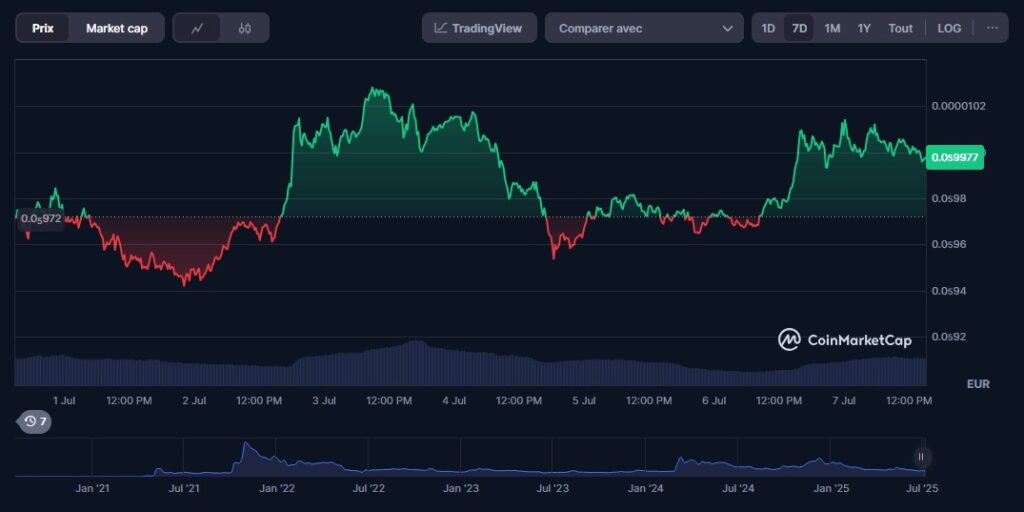Select the Market cap tab

coord(117,28)
